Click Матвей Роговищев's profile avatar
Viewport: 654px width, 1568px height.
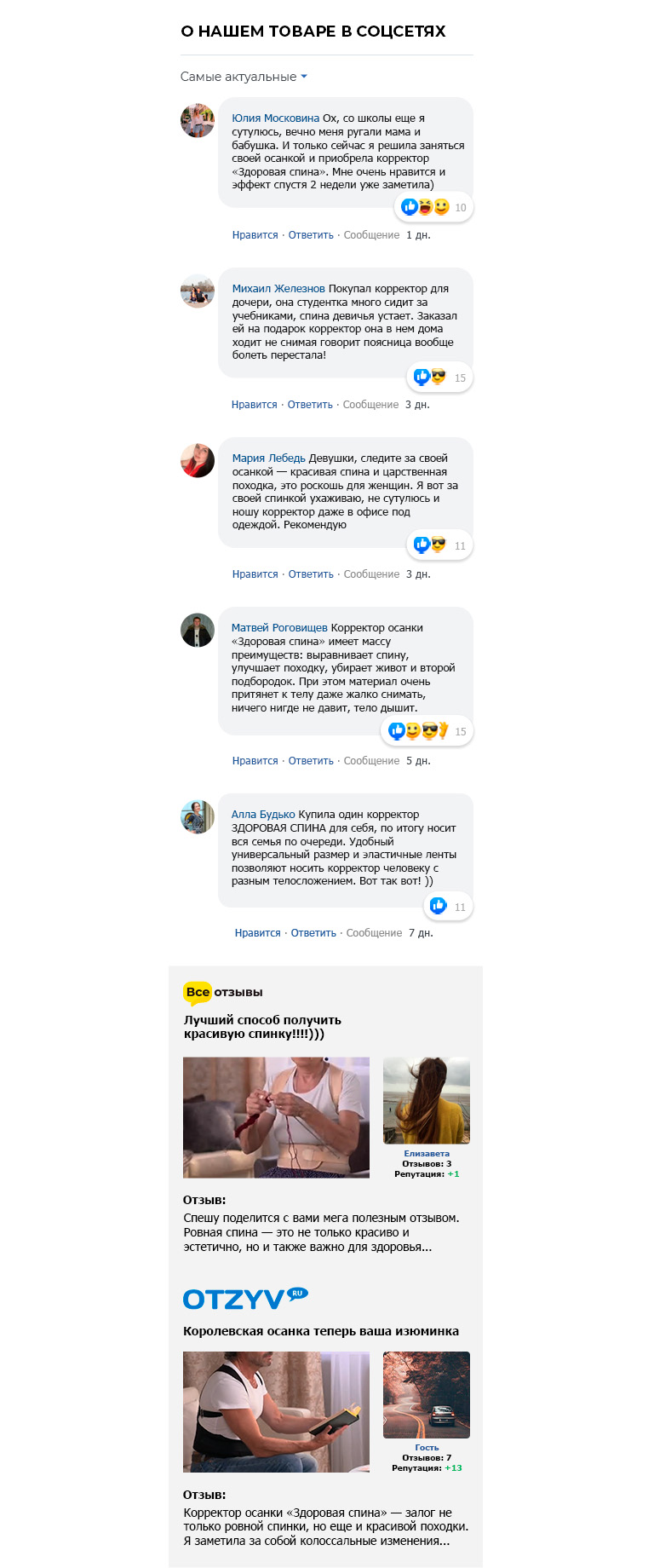tap(198, 630)
